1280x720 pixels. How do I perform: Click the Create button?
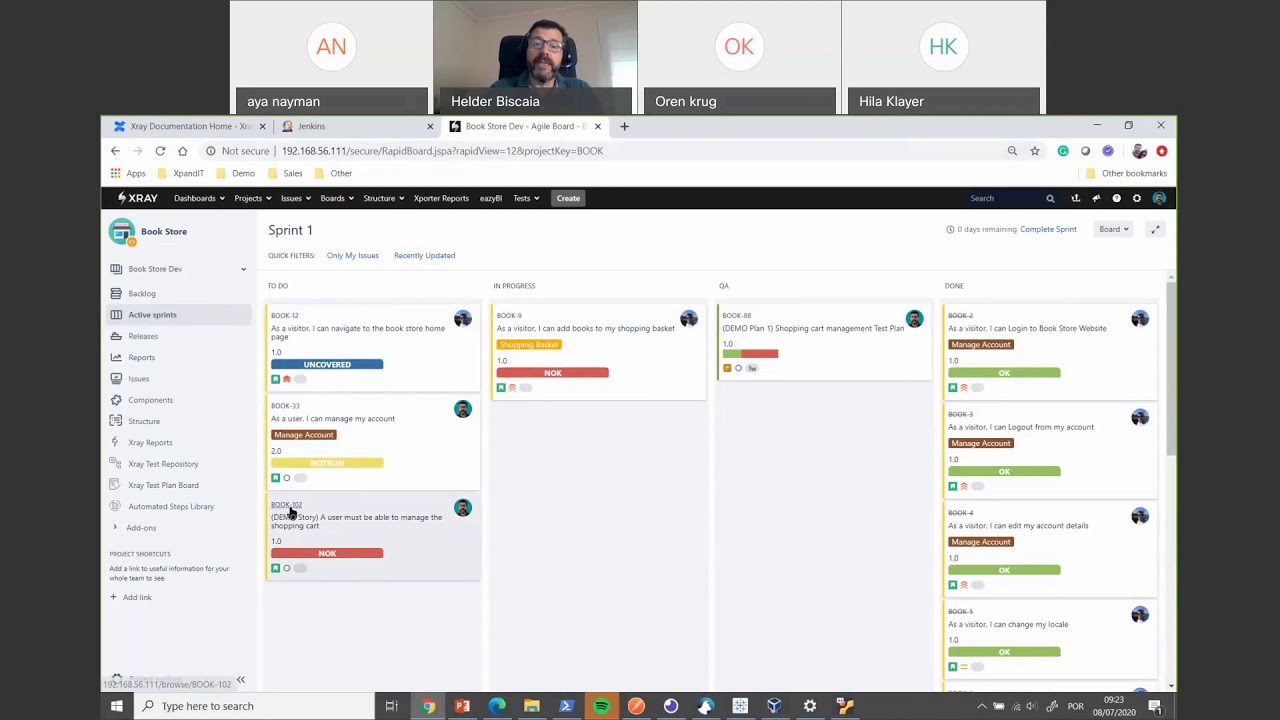568,198
